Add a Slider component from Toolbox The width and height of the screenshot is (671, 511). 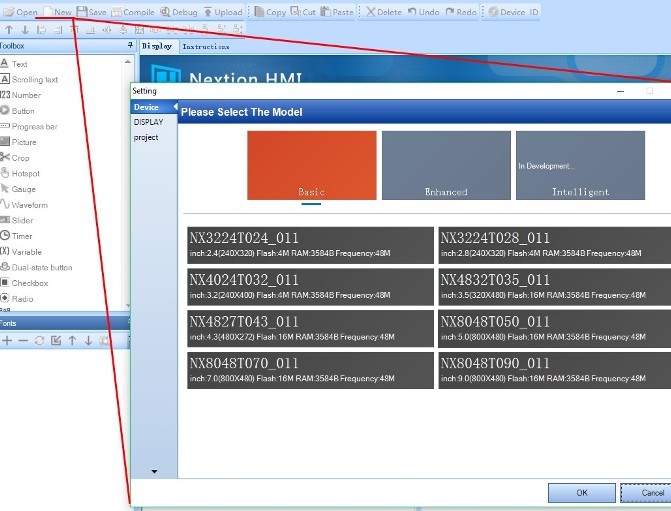click(17, 220)
